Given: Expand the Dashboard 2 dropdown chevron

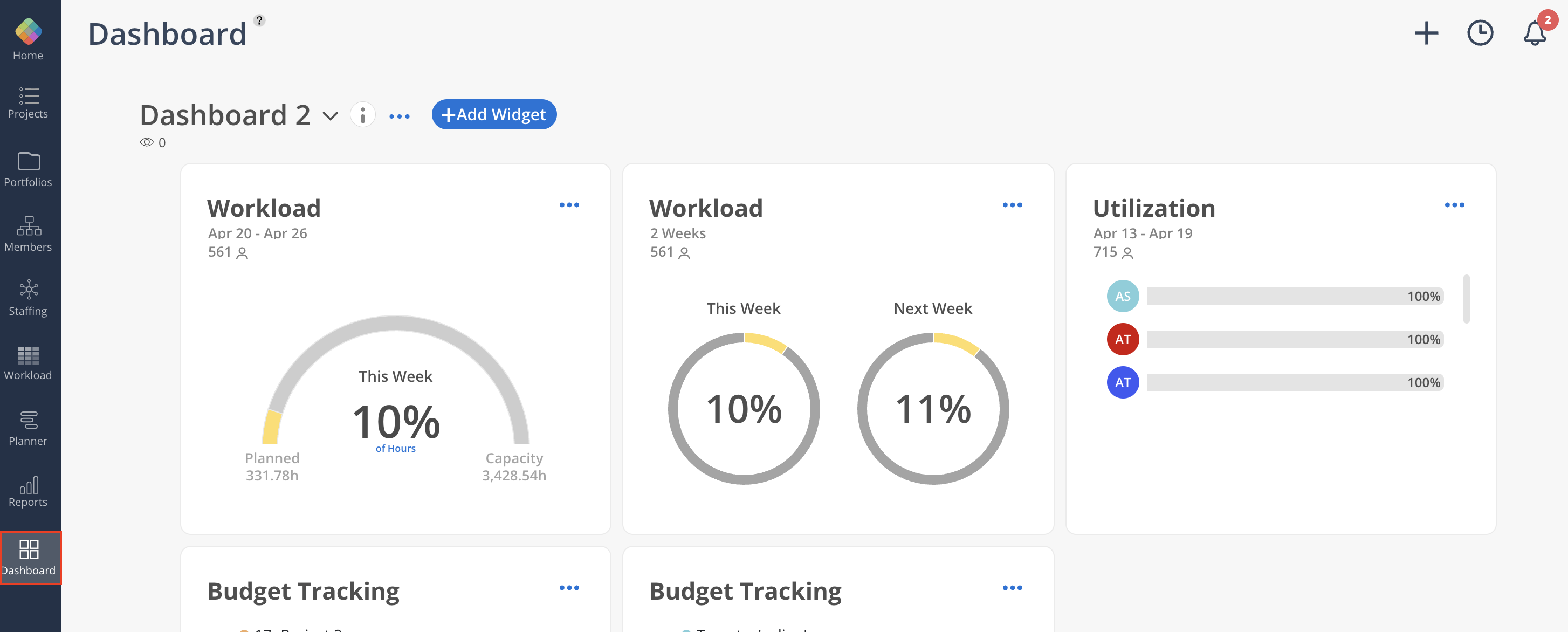Looking at the screenshot, I should (330, 116).
